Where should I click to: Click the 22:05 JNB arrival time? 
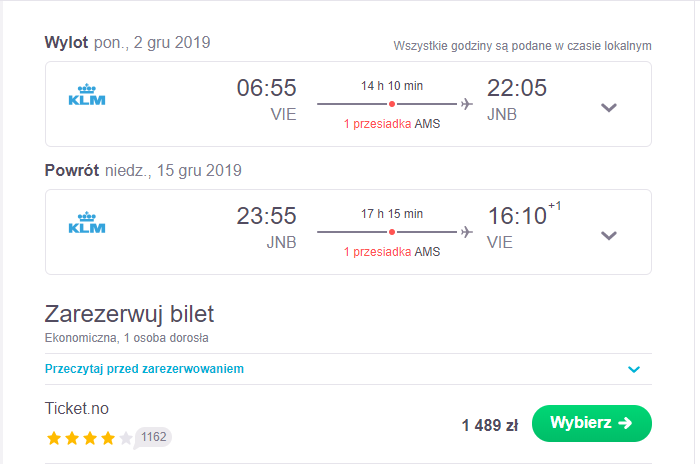[x=517, y=100]
